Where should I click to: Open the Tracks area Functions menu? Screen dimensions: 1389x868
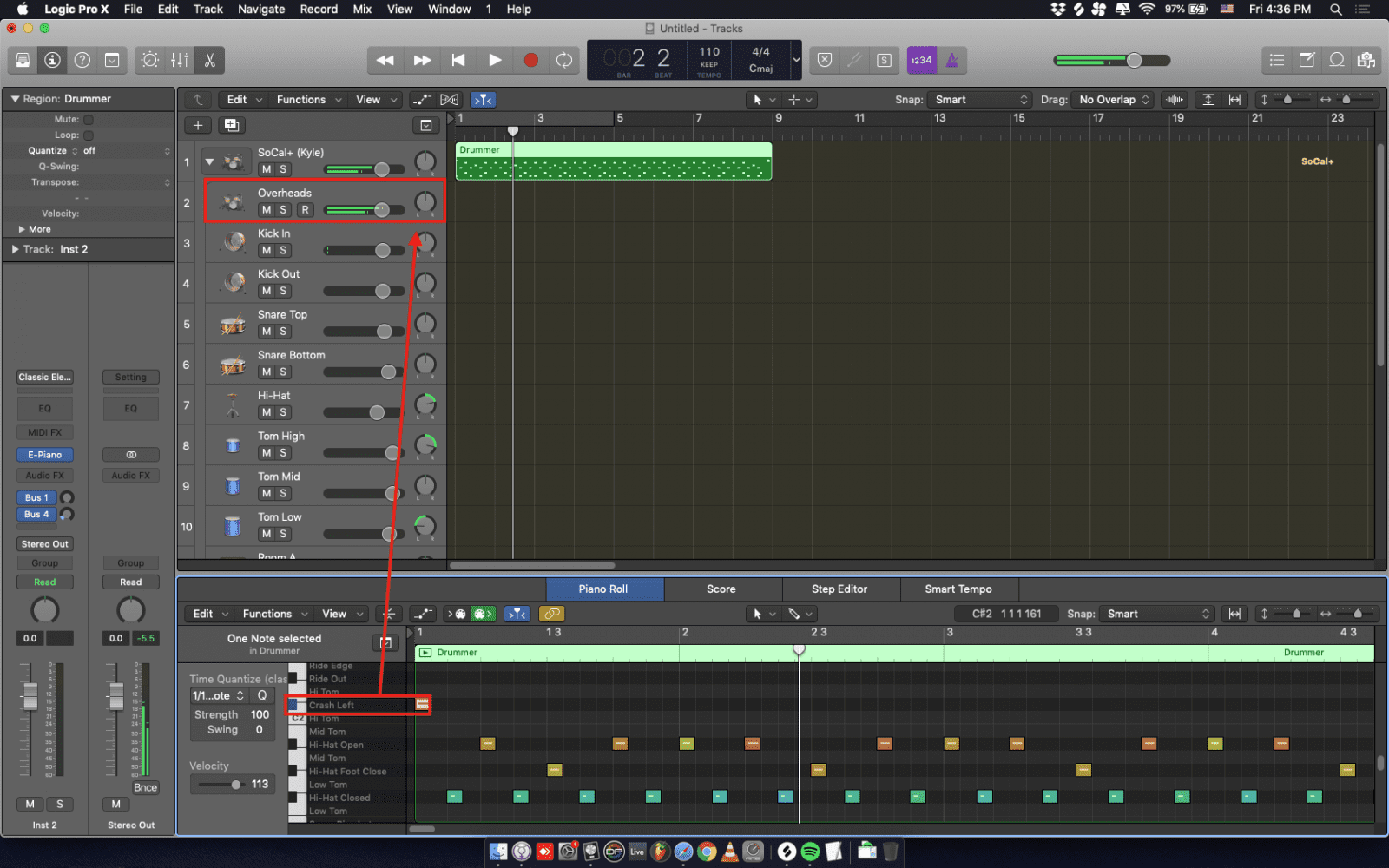click(308, 100)
